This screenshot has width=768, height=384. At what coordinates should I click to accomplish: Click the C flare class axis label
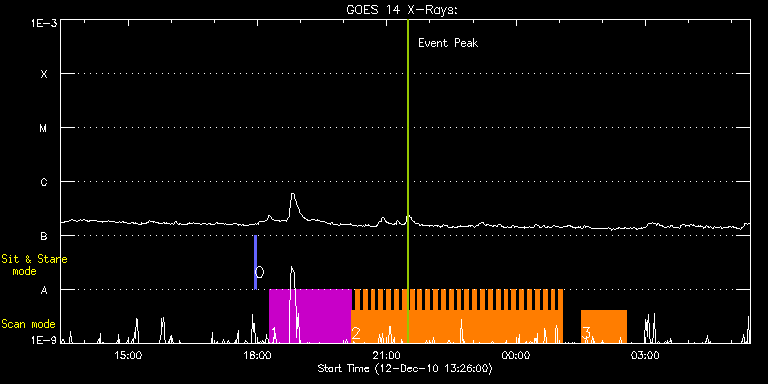tap(44, 182)
